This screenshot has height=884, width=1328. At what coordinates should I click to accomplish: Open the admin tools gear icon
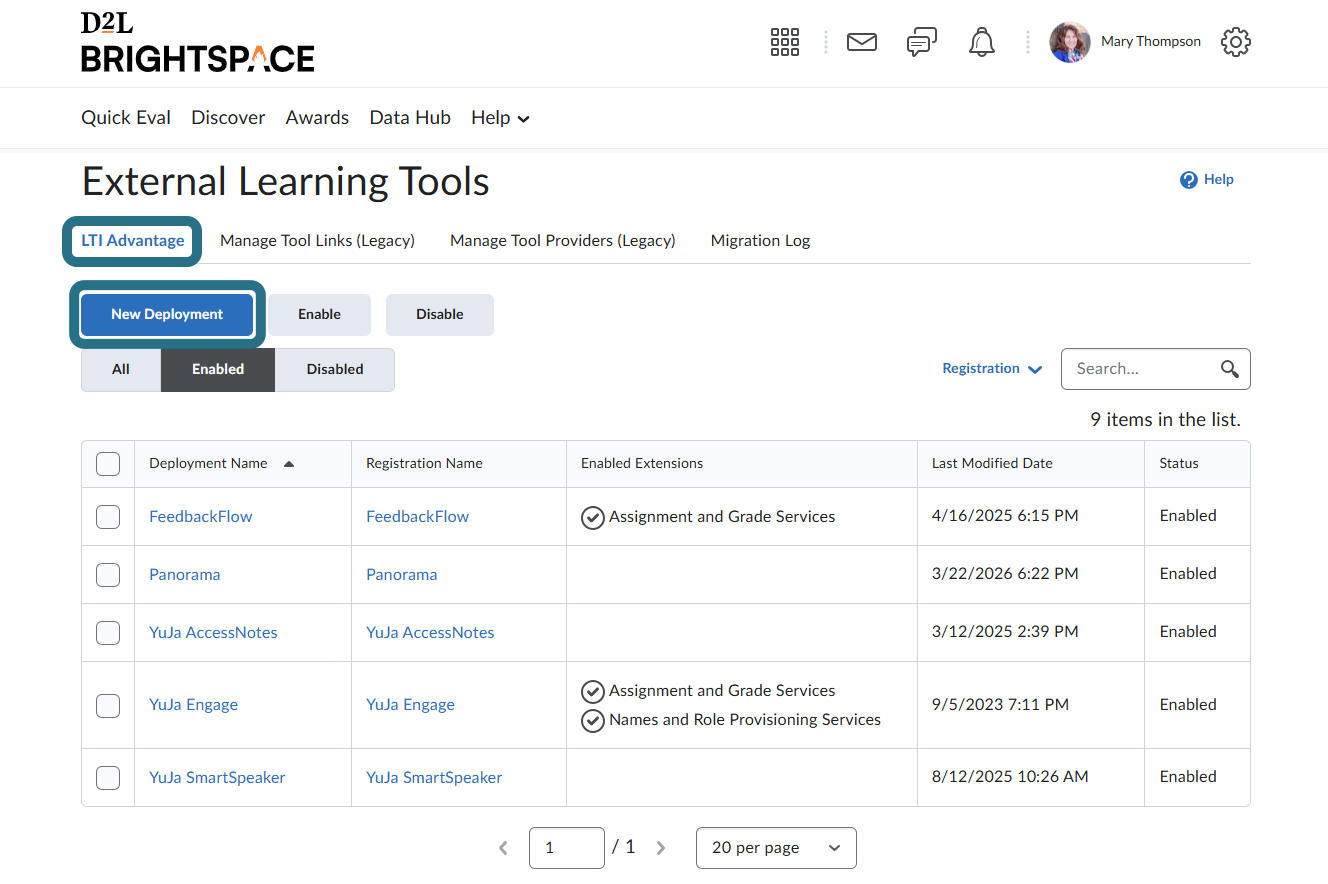point(1236,42)
